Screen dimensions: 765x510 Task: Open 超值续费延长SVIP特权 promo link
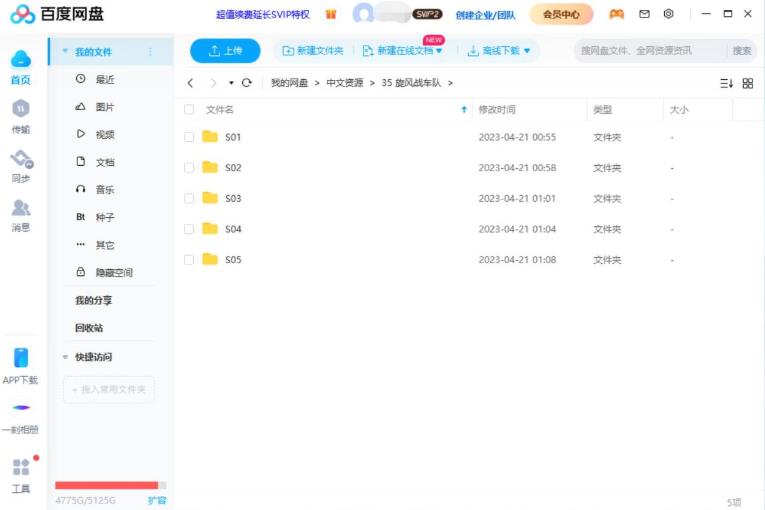point(263,15)
